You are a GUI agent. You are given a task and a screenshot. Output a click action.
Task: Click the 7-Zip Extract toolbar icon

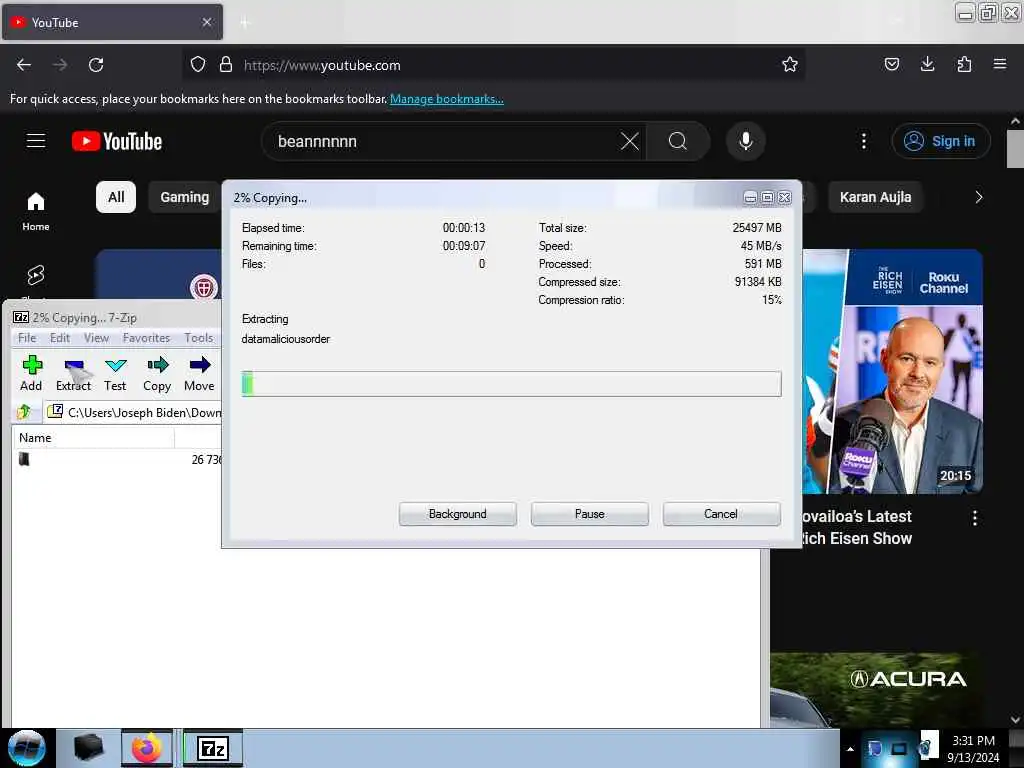coord(73,373)
